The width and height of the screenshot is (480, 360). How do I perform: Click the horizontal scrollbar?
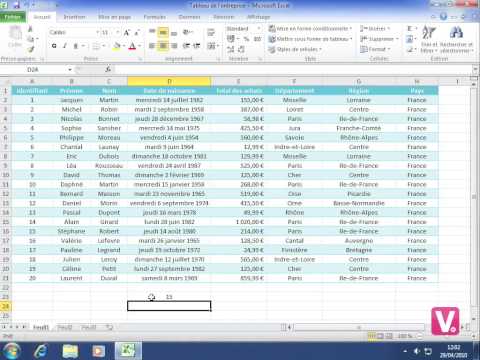359,327
